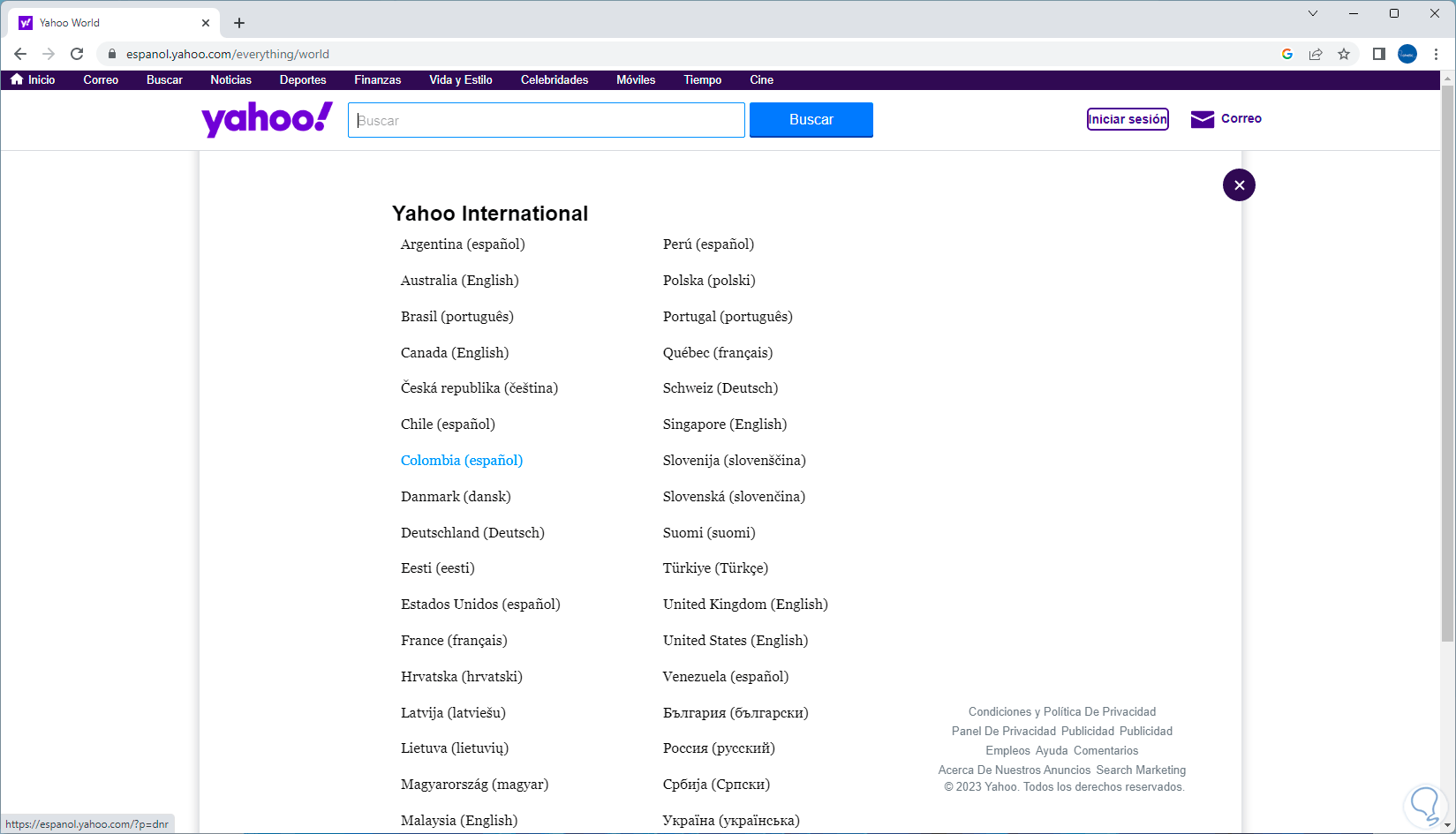1456x834 pixels.
Task: Select Россия (русский)
Action: point(719,748)
